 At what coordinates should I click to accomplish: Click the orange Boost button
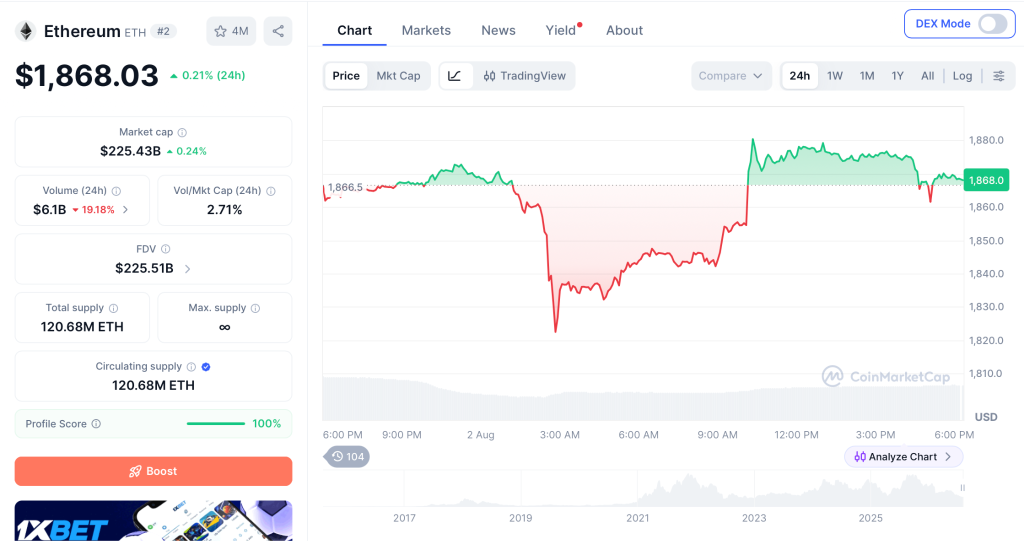point(153,471)
